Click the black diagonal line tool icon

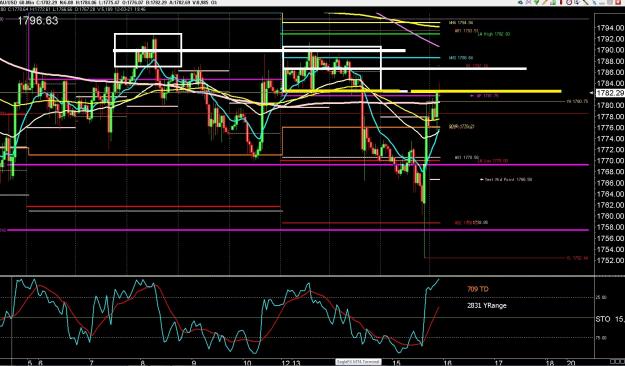(x=586, y=2)
